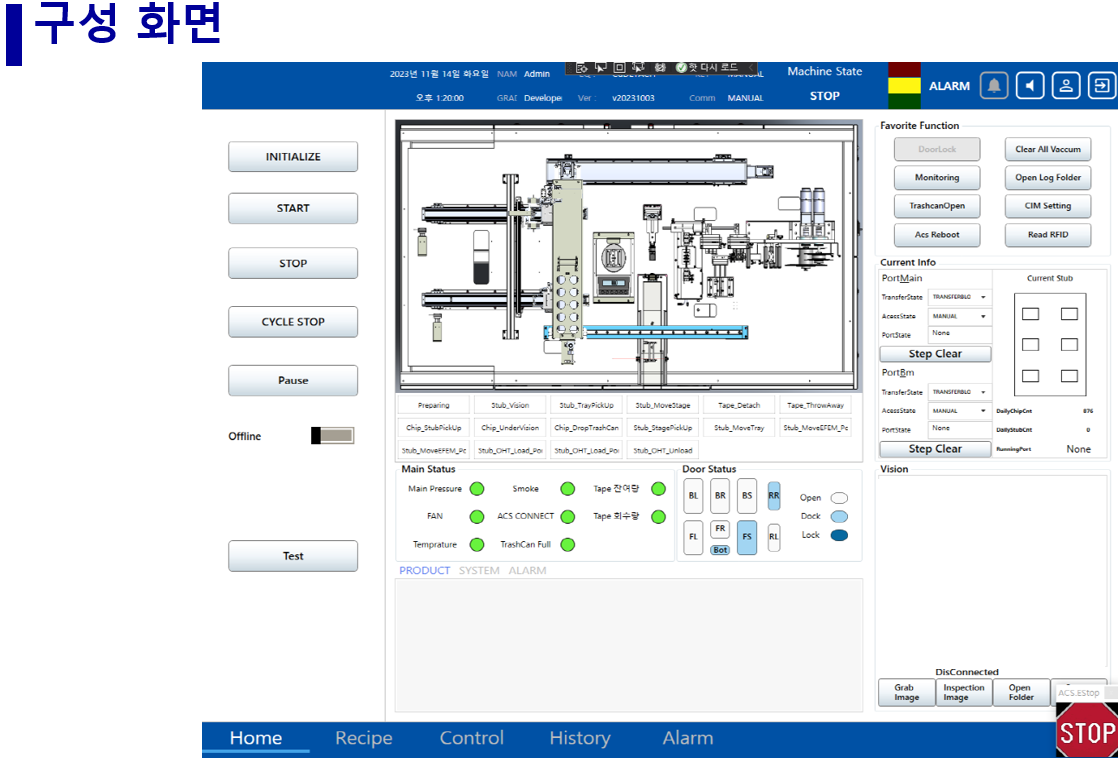This screenshot has height=758, width=1118.
Task: Switch to the Recipe tab
Action: (x=364, y=738)
